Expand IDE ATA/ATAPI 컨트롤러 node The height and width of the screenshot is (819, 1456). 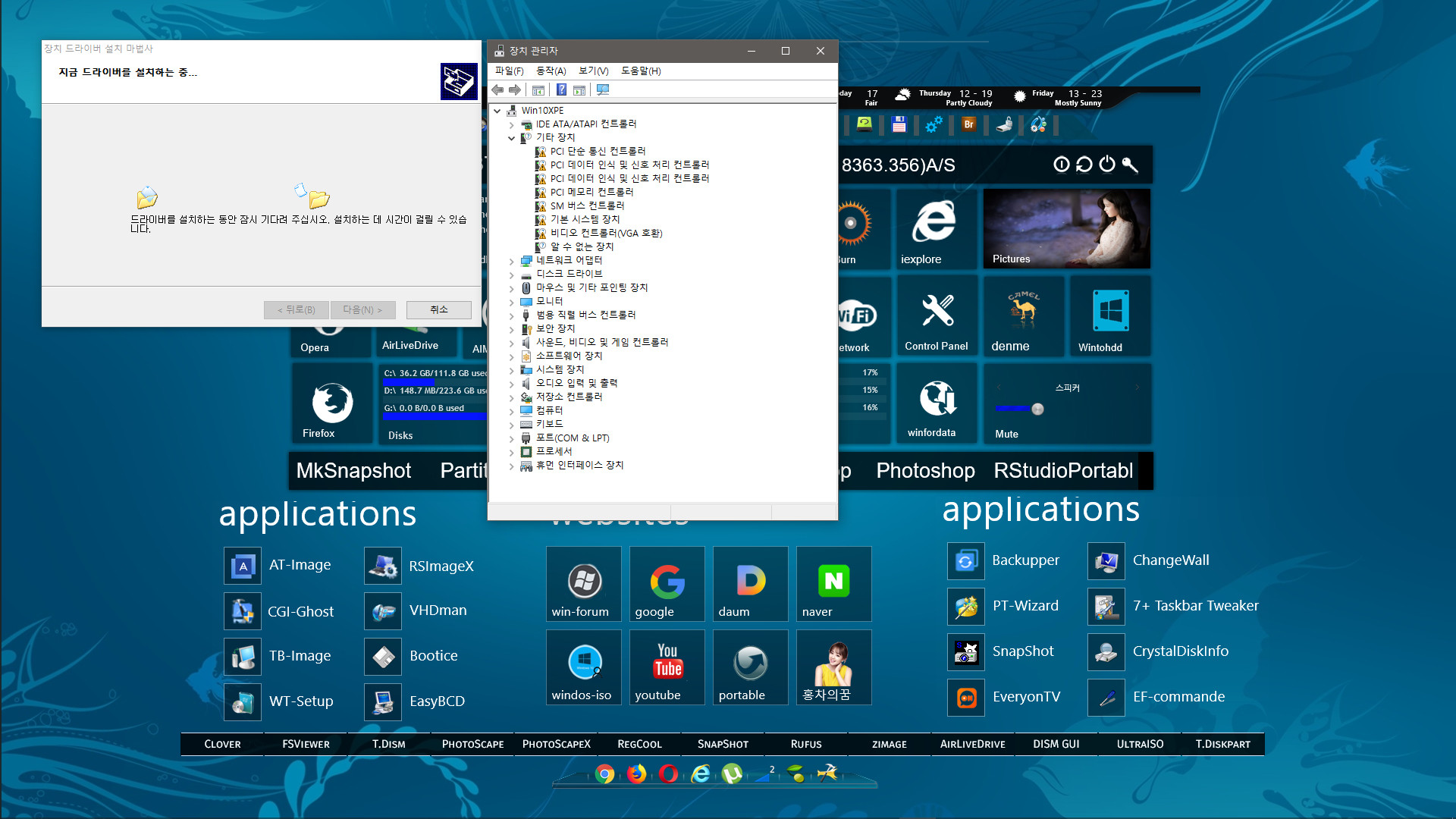[511, 124]
